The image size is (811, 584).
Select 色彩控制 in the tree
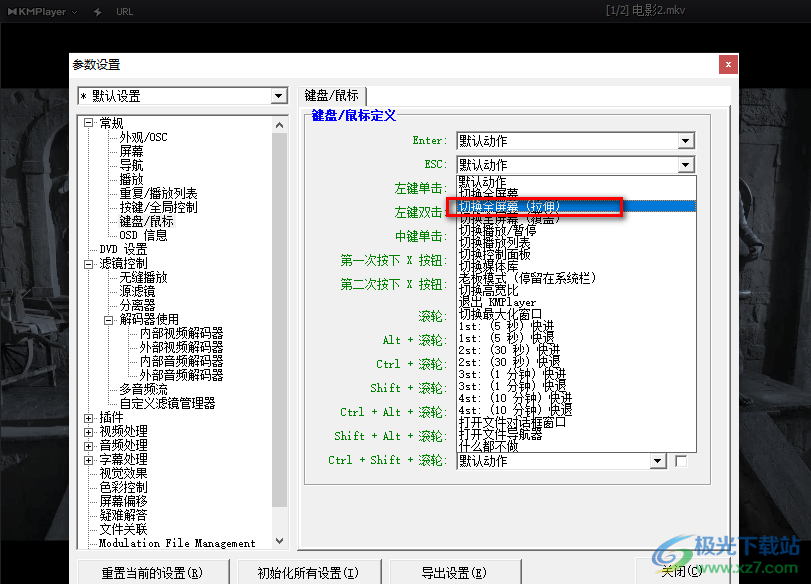[123, 487]
